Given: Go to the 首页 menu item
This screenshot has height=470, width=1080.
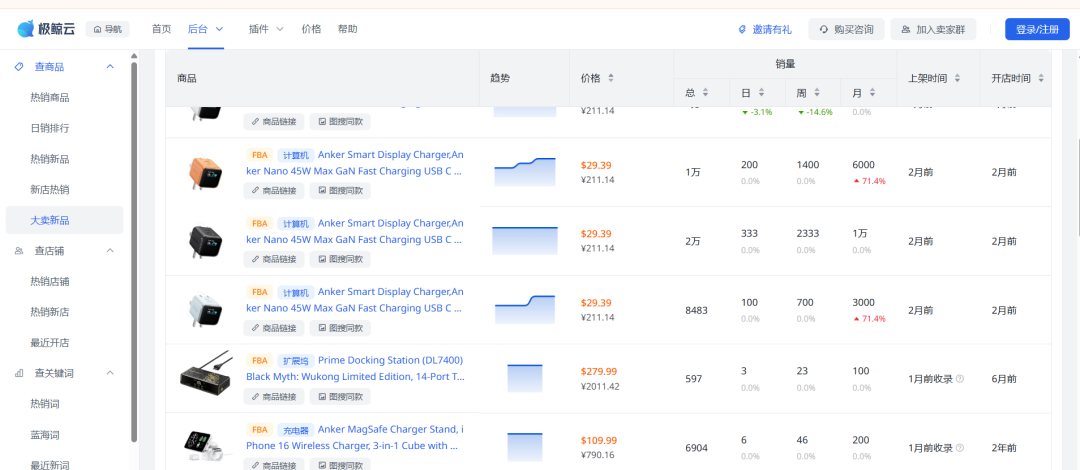Looking at the screenshot, I should [161, 29].
